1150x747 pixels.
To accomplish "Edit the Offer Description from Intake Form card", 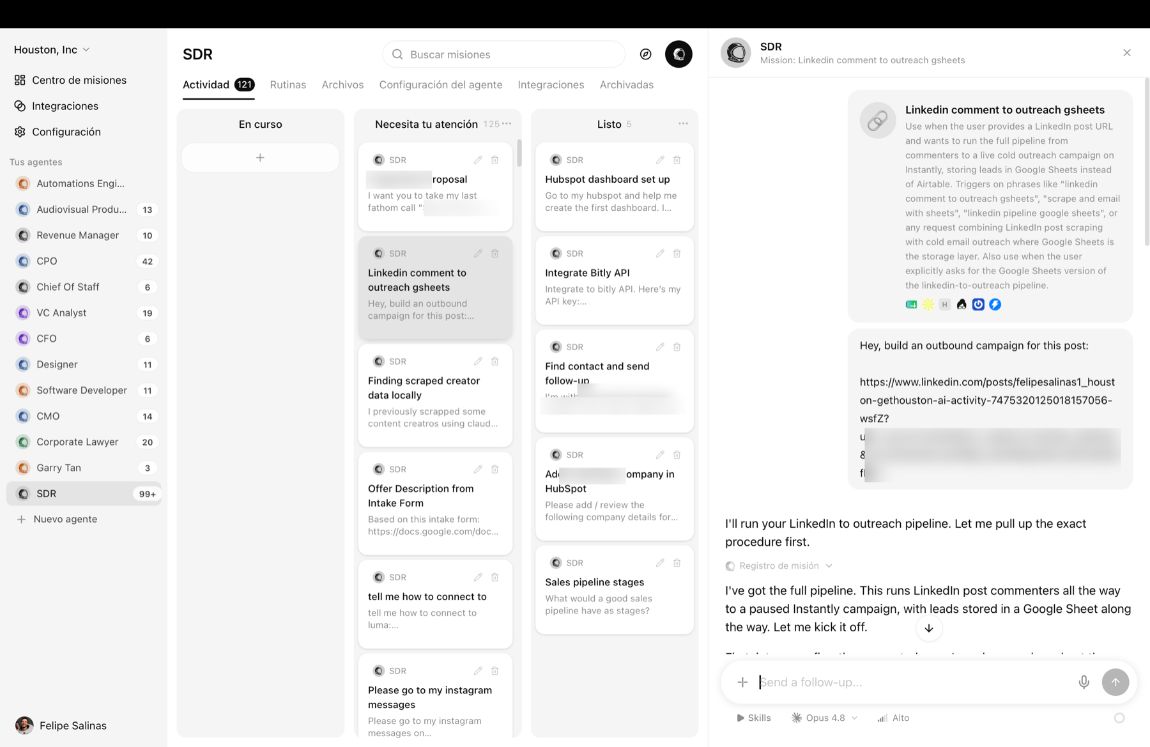I will 477,469.
